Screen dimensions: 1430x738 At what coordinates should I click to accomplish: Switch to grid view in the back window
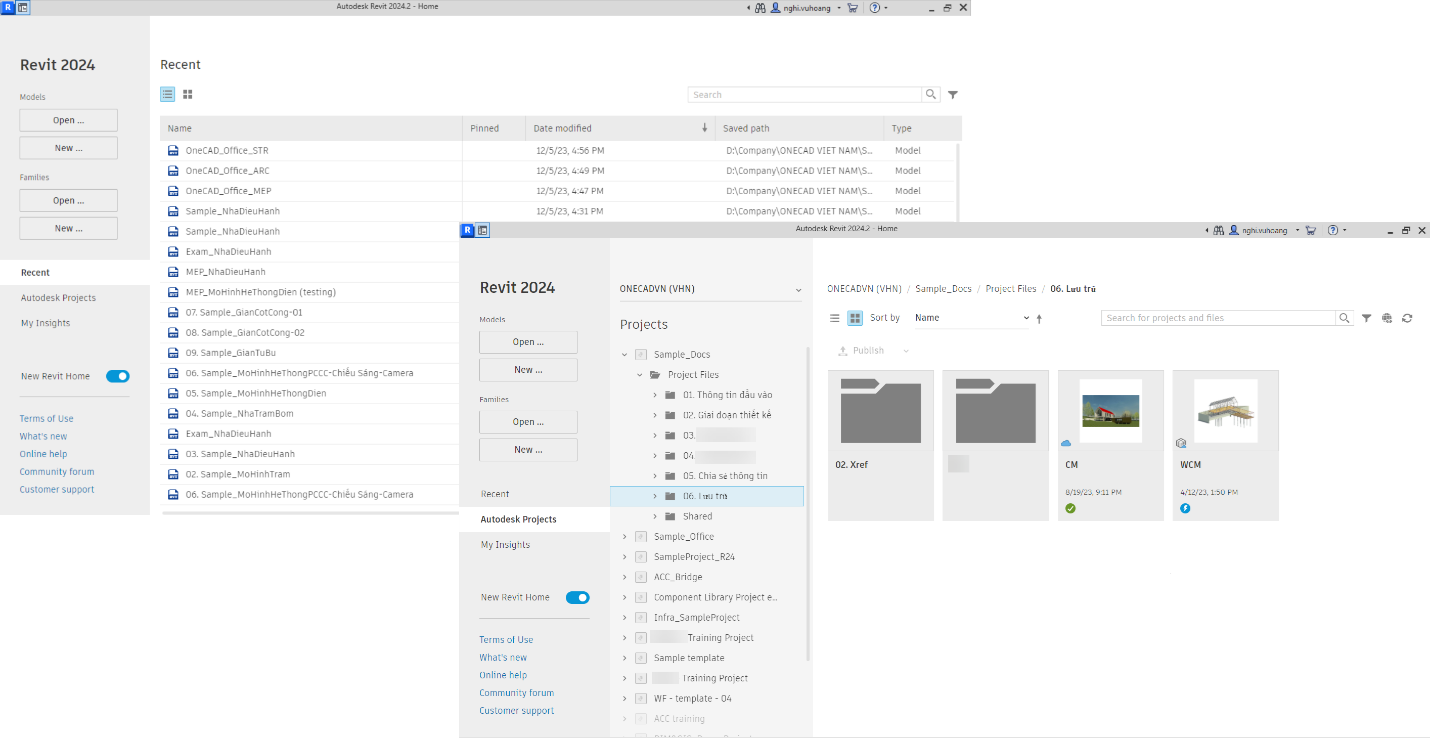tap(188, 94)
